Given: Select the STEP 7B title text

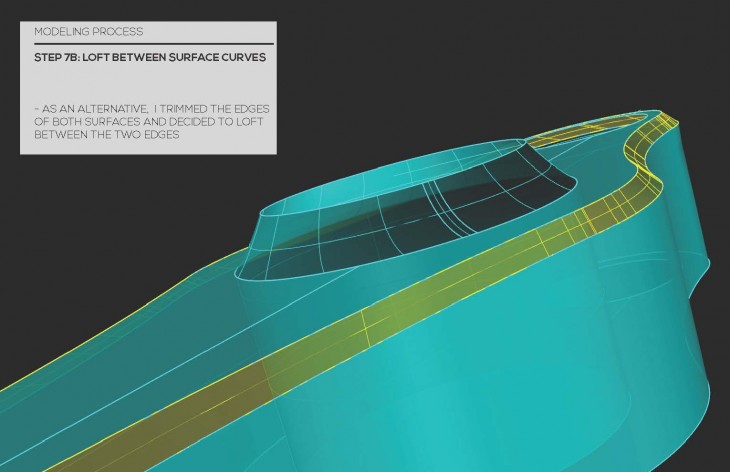Looking at the screenshot, I should 149,57.
